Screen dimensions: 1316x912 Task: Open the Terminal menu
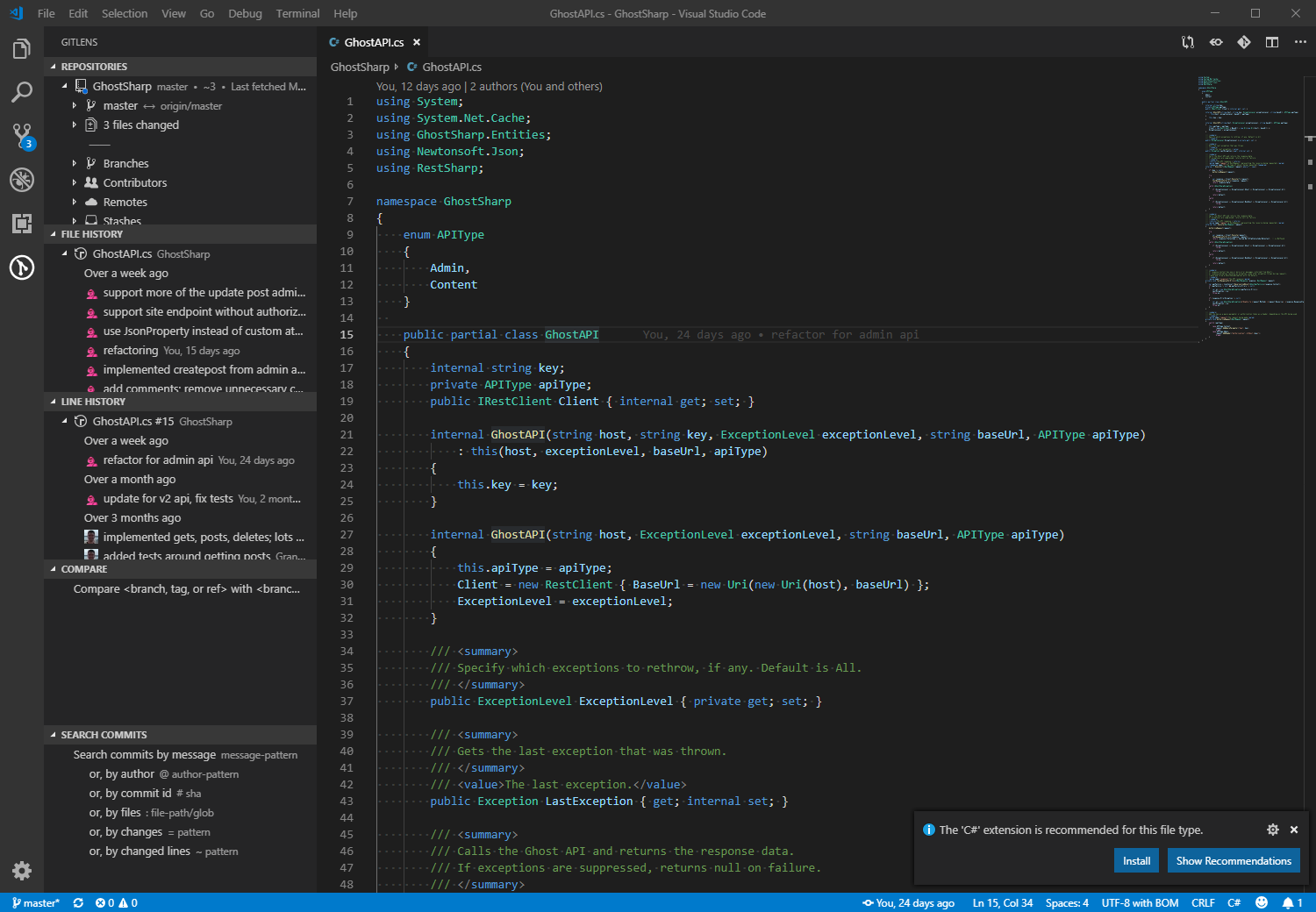point(297,13)
